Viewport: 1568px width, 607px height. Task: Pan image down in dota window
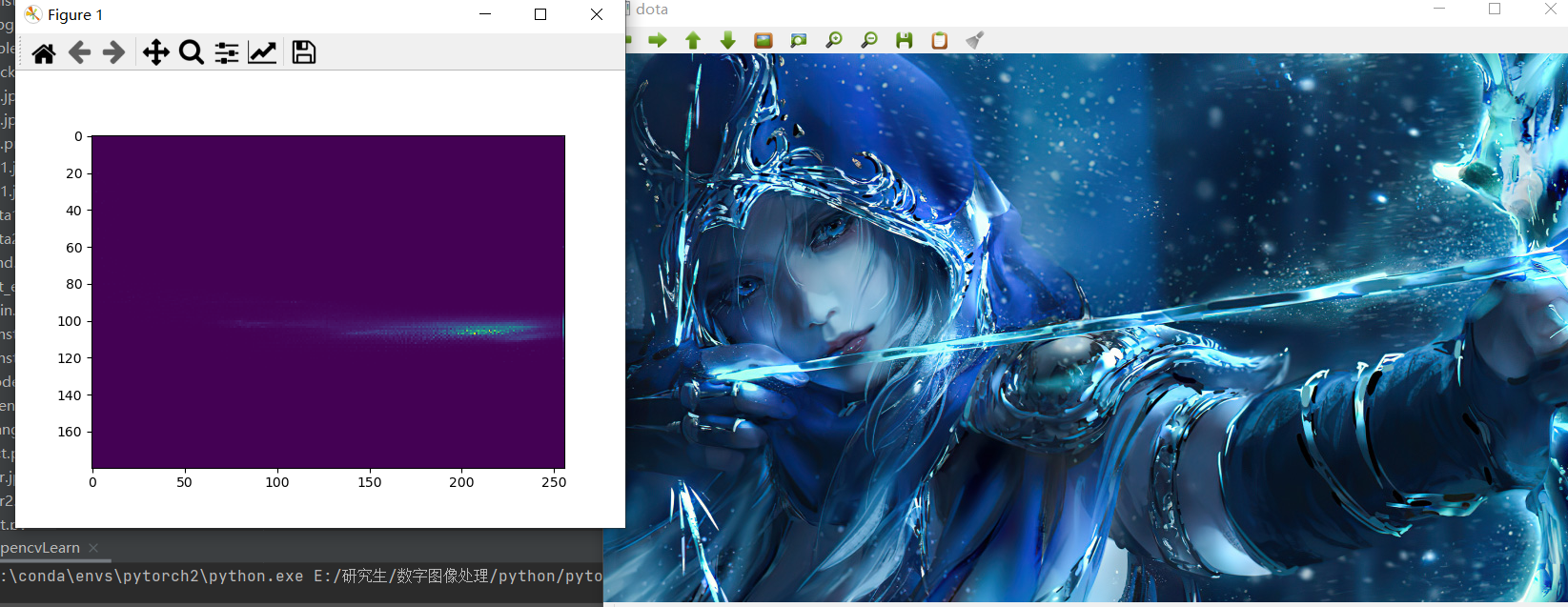(x=728, y=40)
